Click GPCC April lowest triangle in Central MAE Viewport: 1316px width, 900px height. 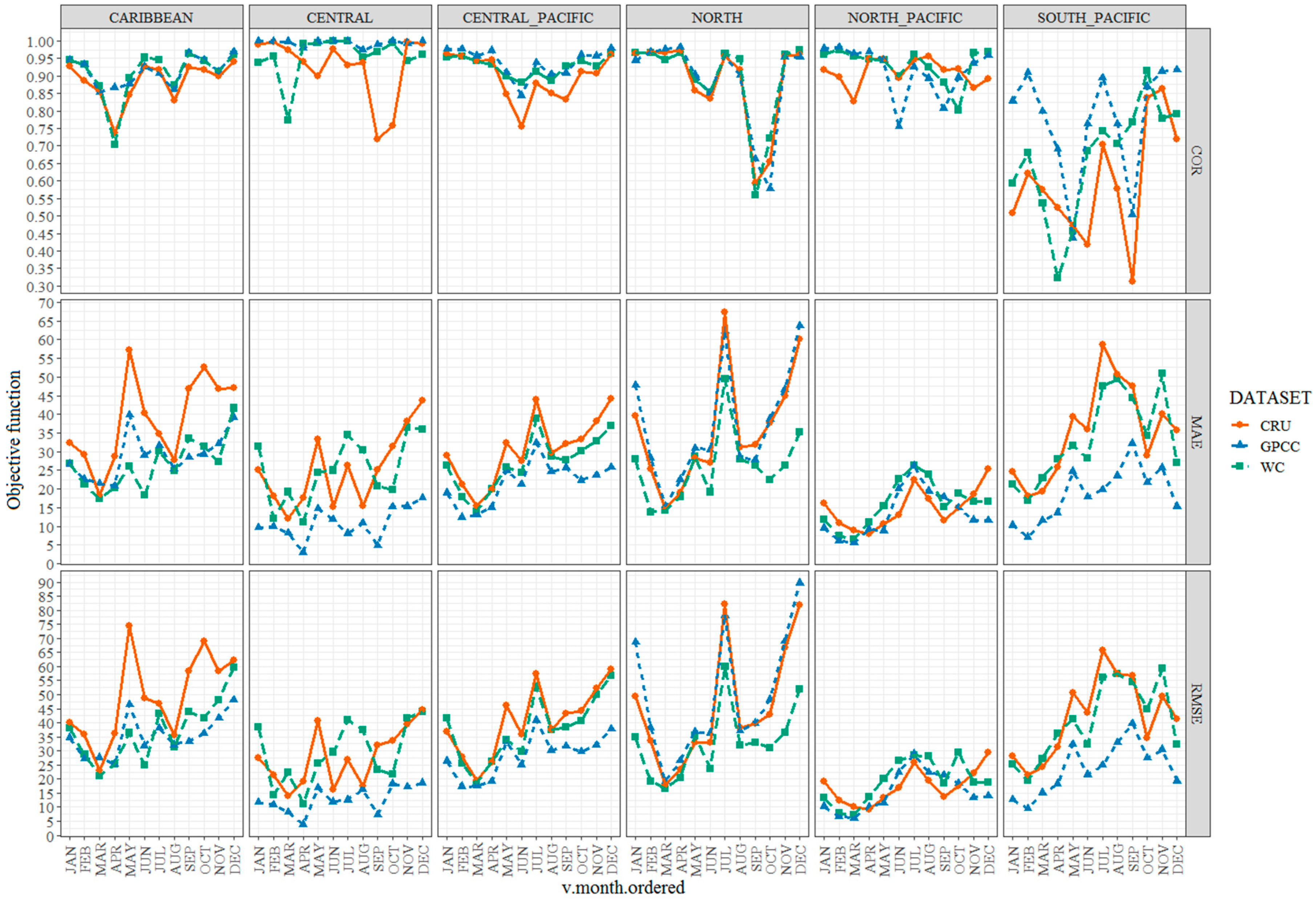(303, 551)
